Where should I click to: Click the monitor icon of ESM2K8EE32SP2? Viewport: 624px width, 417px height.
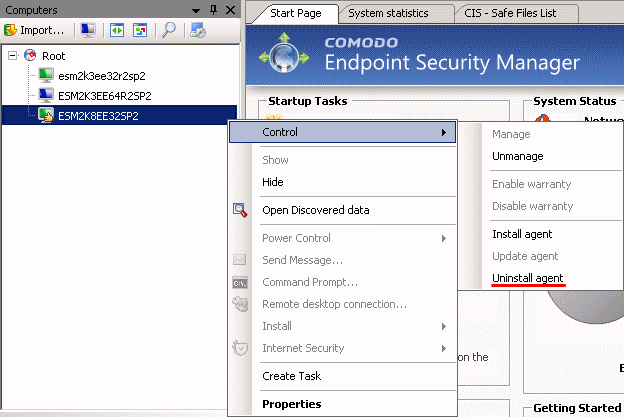[46, 115]
